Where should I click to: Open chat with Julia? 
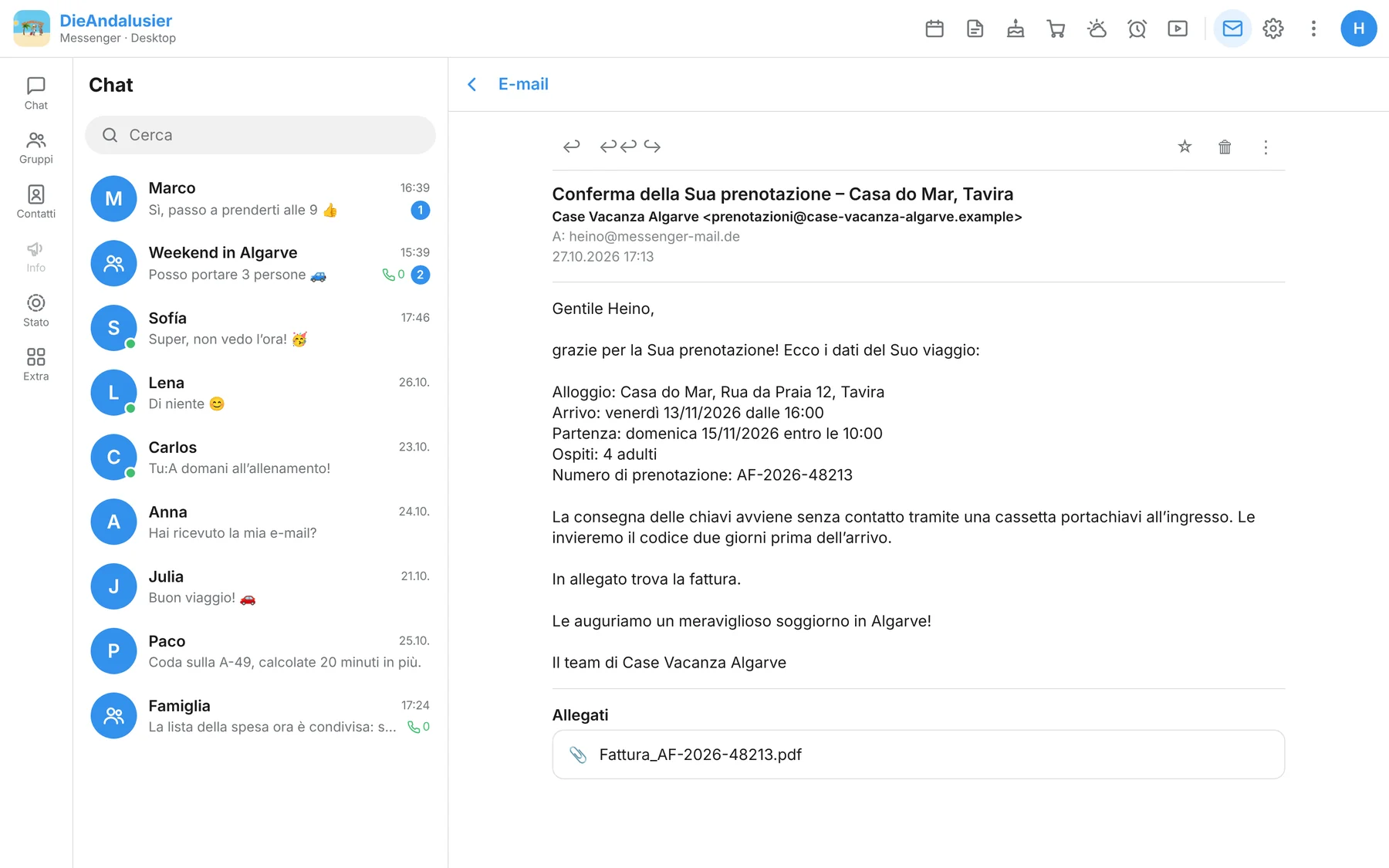click(x=260, y=586)
